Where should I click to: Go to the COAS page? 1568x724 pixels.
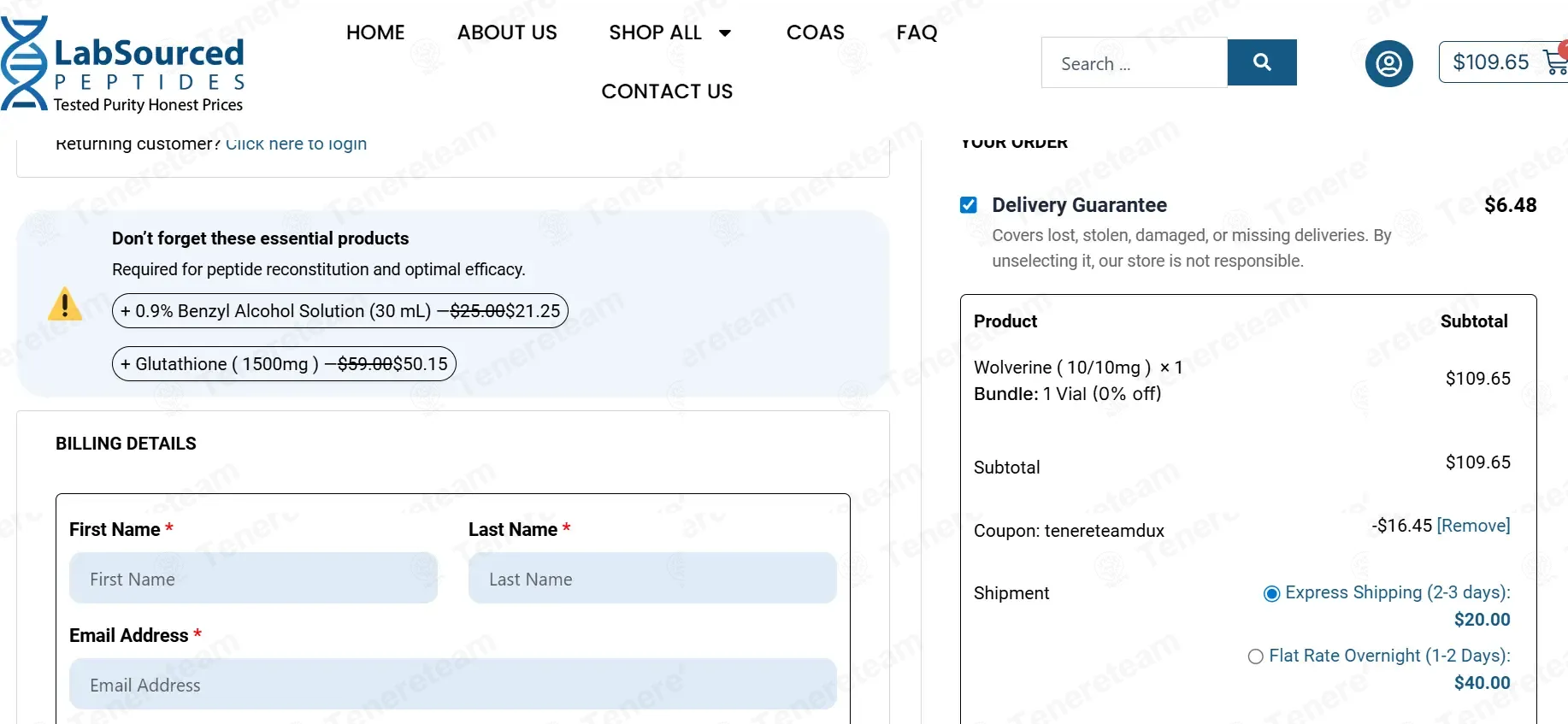click(x=815, y=32)
